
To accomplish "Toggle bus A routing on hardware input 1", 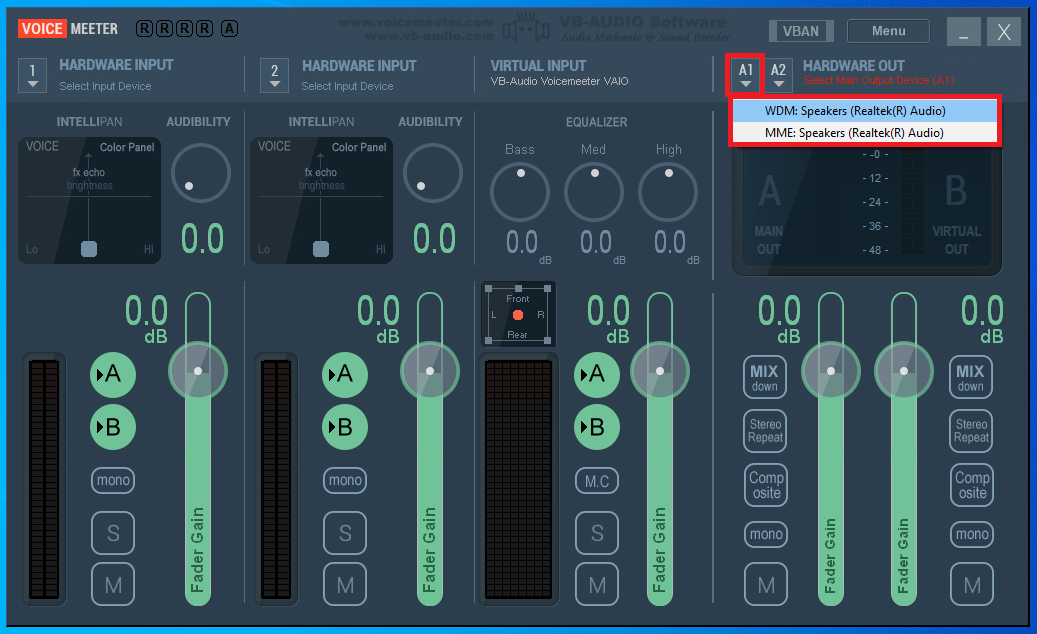I will (112, 374).
